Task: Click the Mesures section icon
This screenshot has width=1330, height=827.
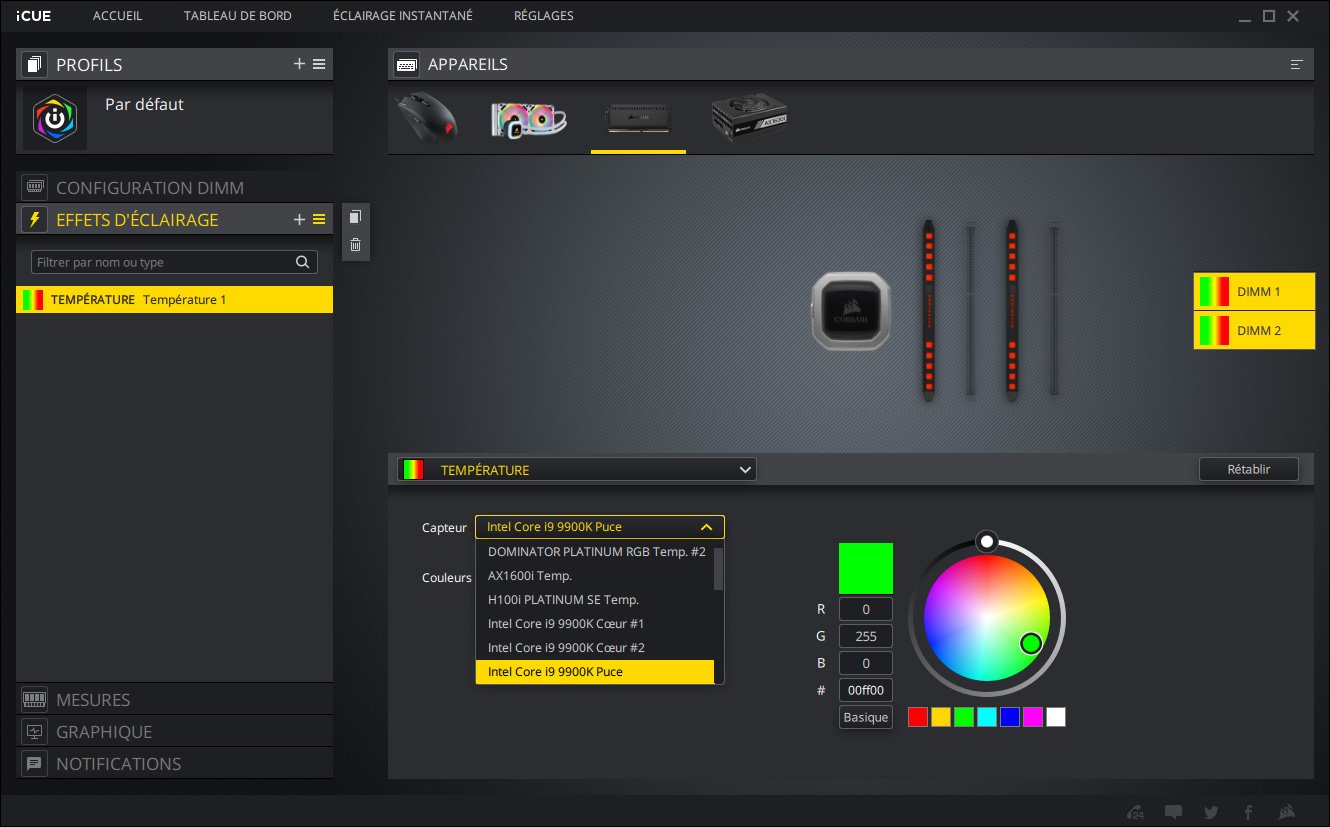Action: pos(35,700)
